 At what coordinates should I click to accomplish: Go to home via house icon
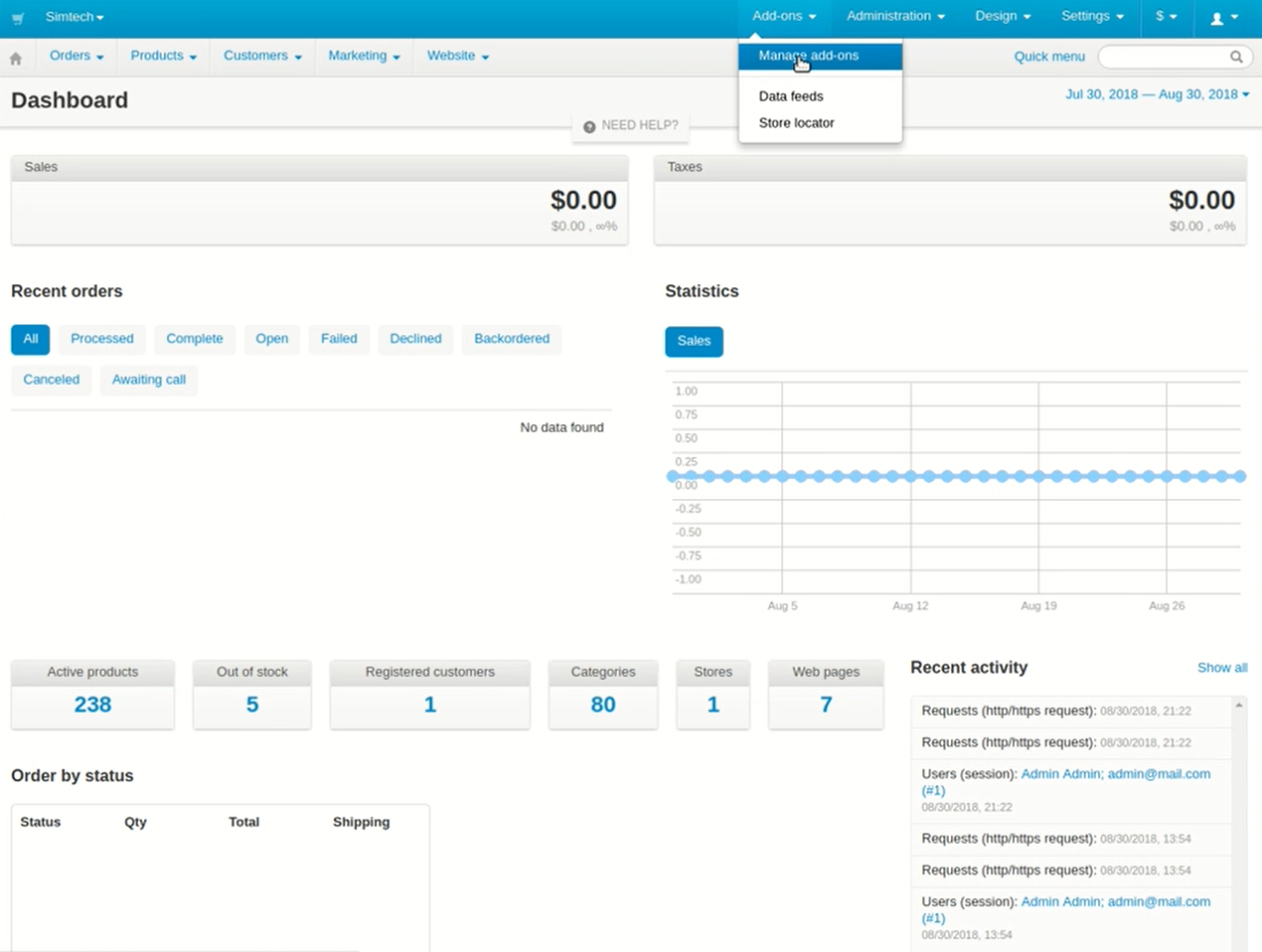point(16,58)
